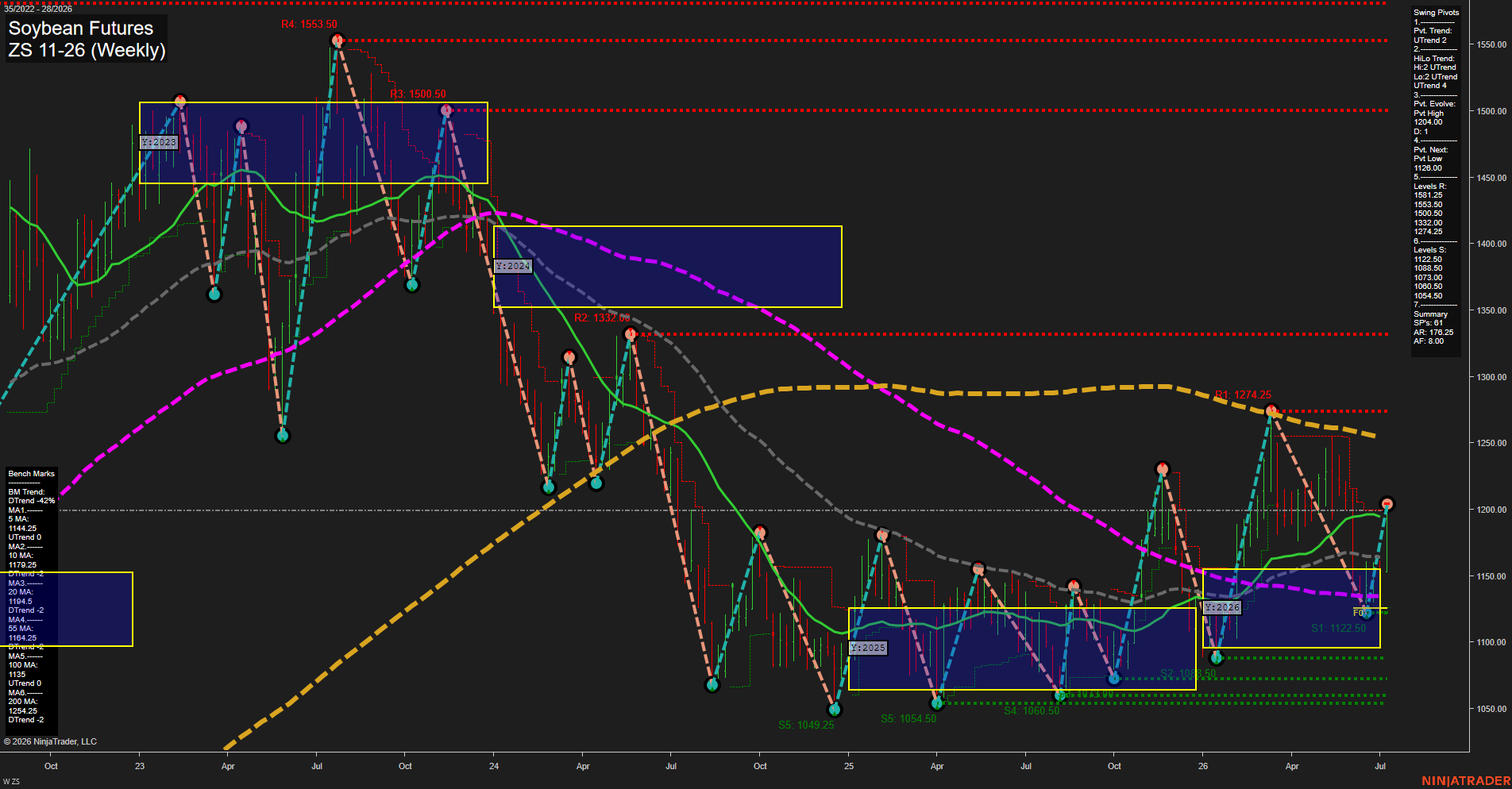This screenshot has height=789, width=1512.
Task: Click the Pvt. Next: entry in Swing Pivots
Action: [x=1430, y=150]
